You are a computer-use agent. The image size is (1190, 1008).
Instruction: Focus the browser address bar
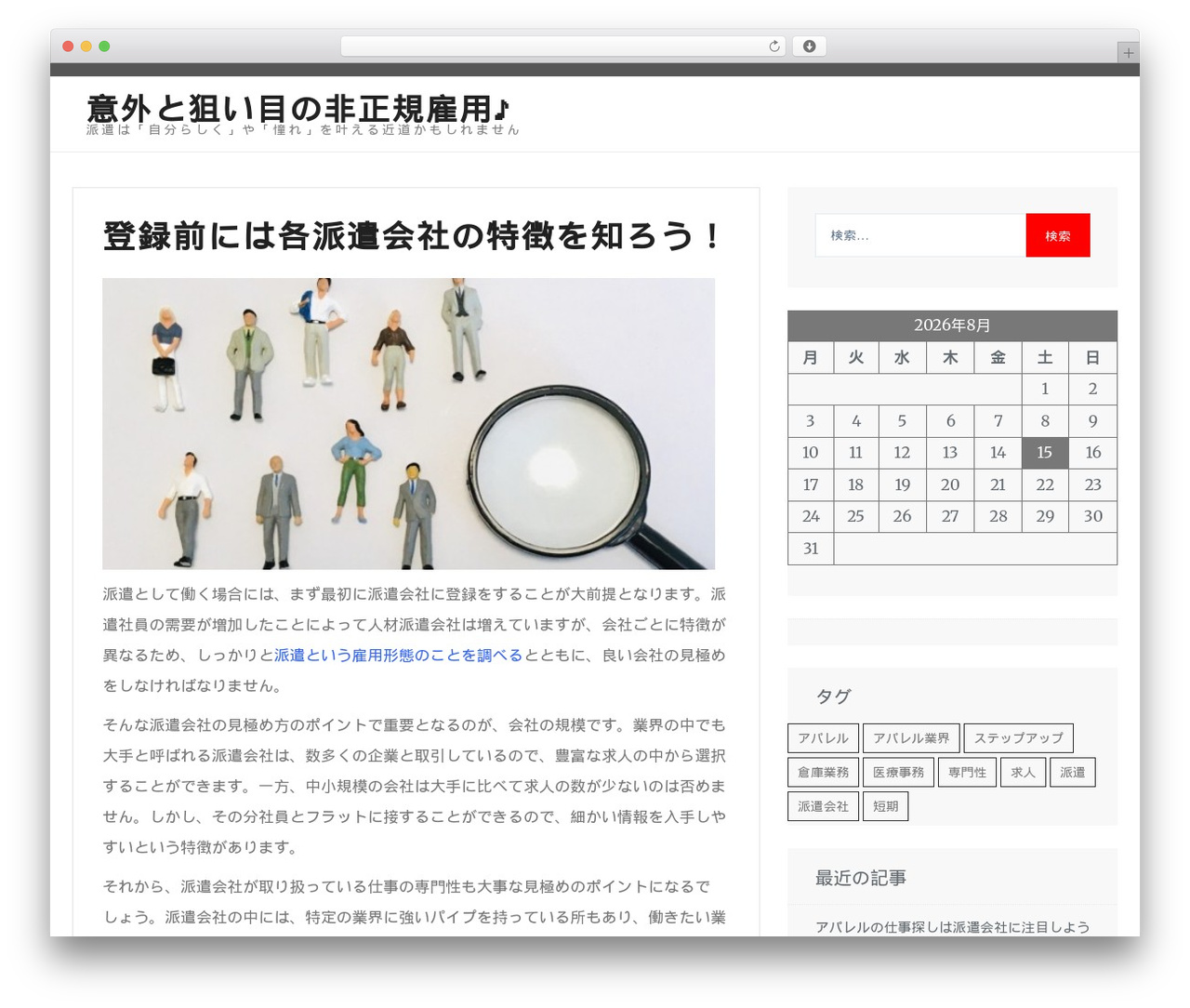pyautogui.click(x=562, y=46)
